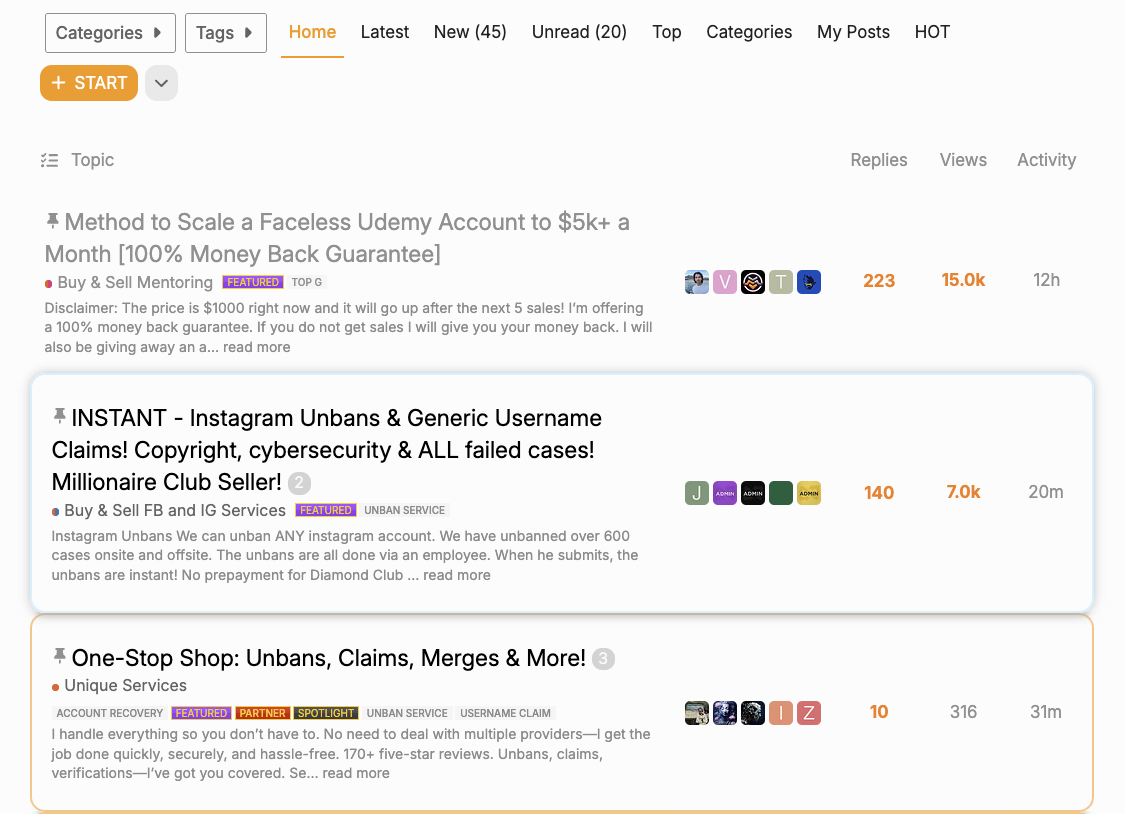Open first photo avatar on One-Stop Shop topic
Screen dimensions: 1125x814
697,713
